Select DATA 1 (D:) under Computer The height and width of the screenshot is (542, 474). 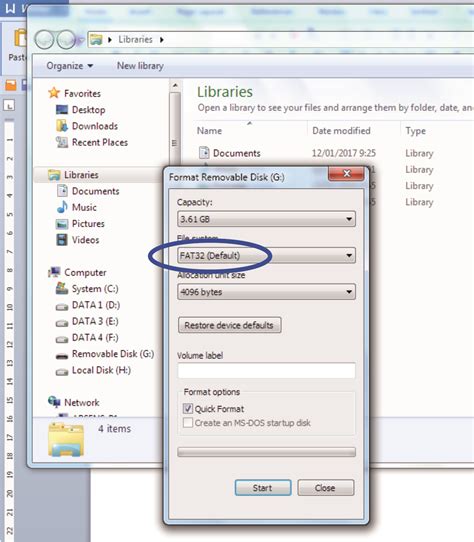tap(96, 305)
